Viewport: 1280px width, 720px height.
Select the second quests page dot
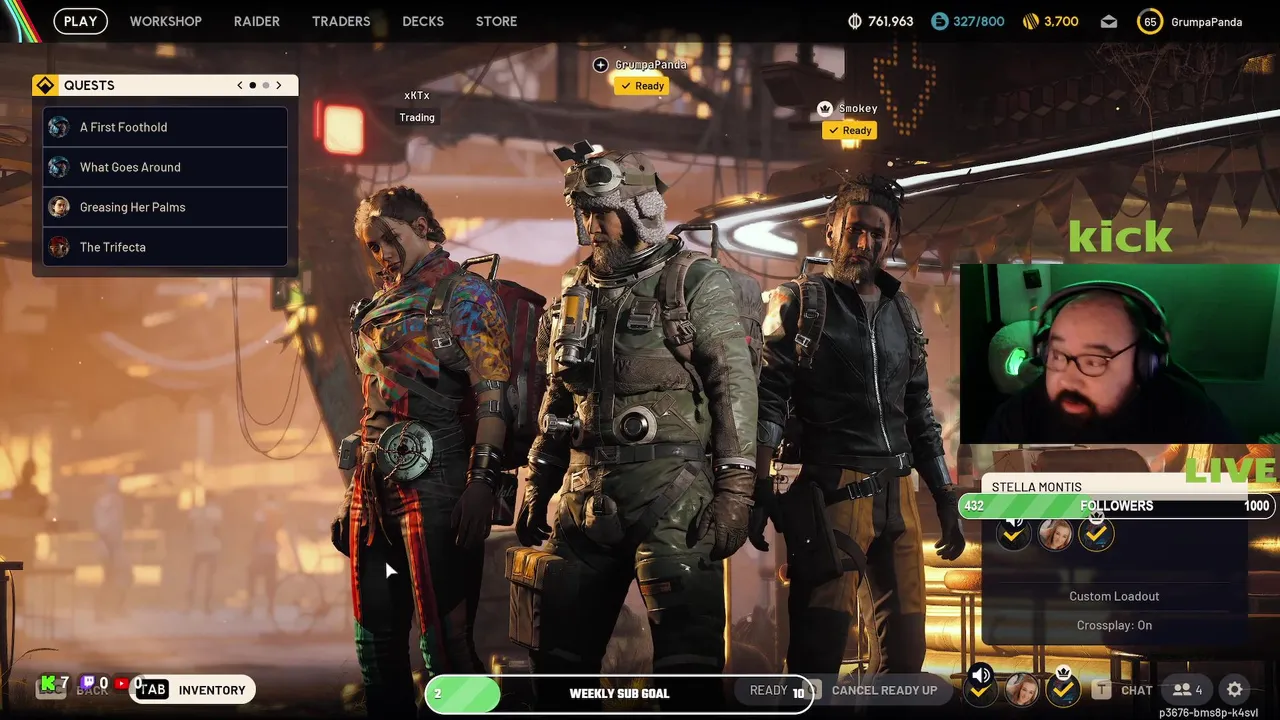[x=265, y=85]
